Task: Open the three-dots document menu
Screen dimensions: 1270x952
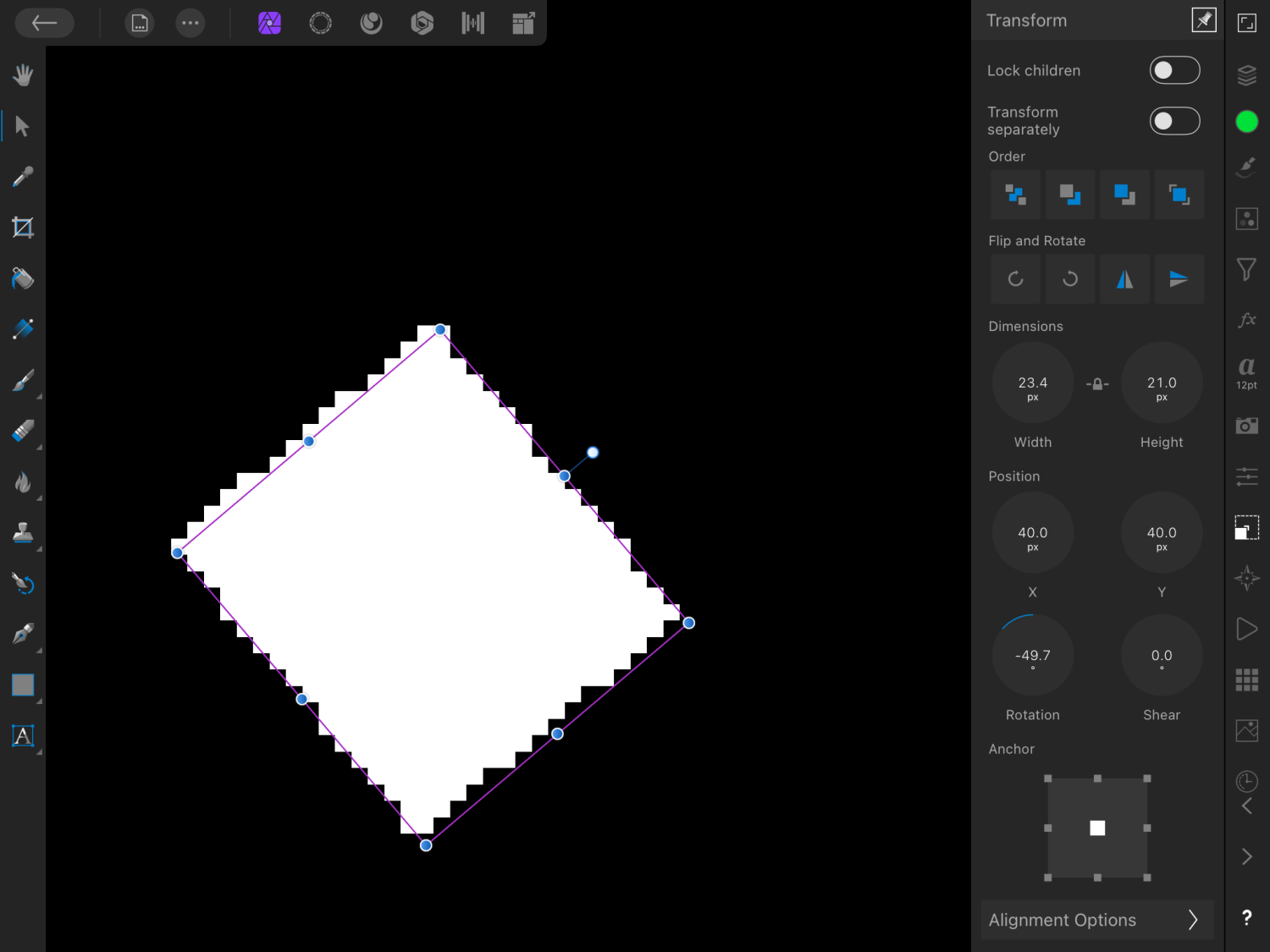Action: (x=190, y=23)
